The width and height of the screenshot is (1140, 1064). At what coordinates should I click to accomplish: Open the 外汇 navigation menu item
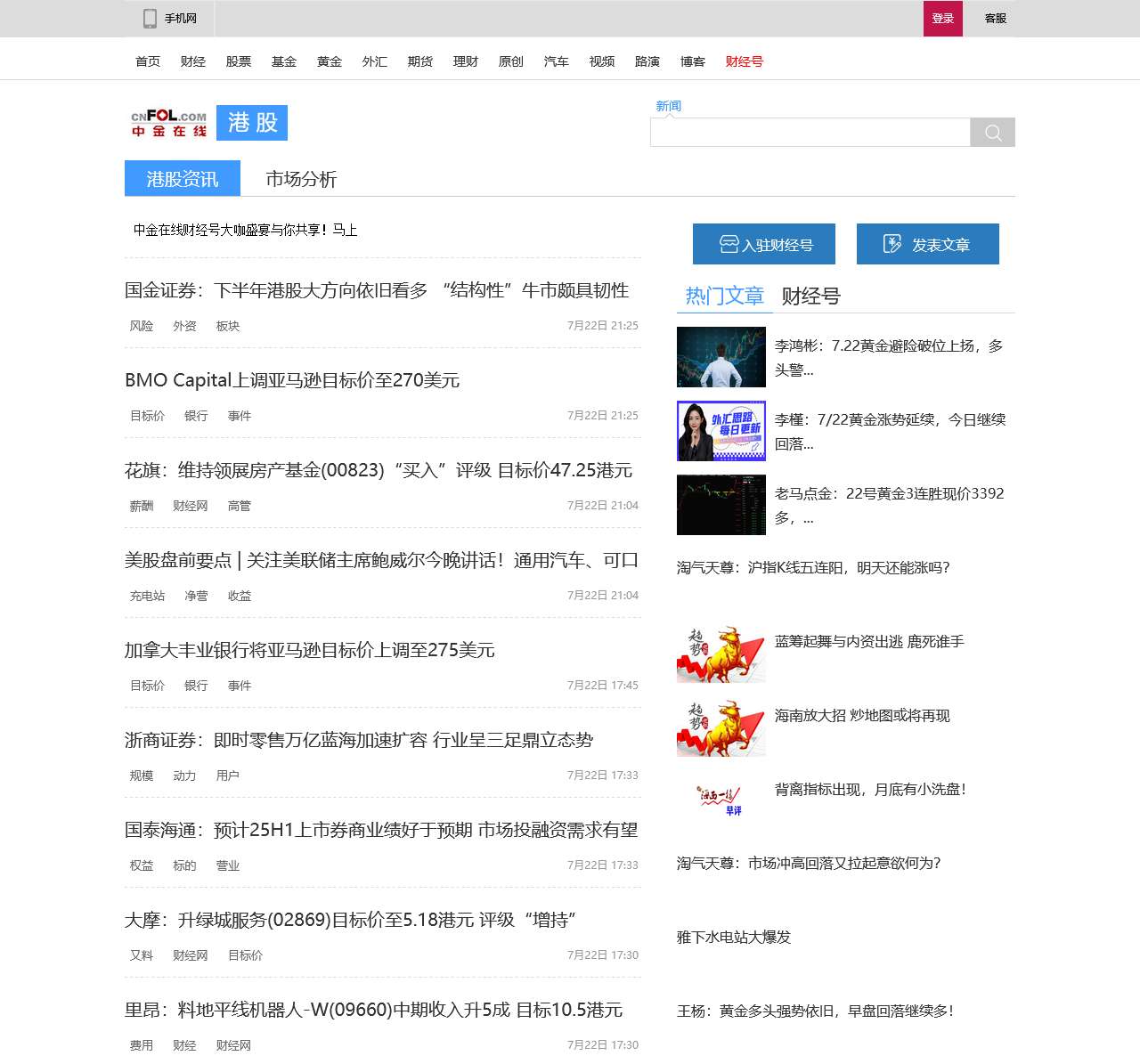pos(375,61)
